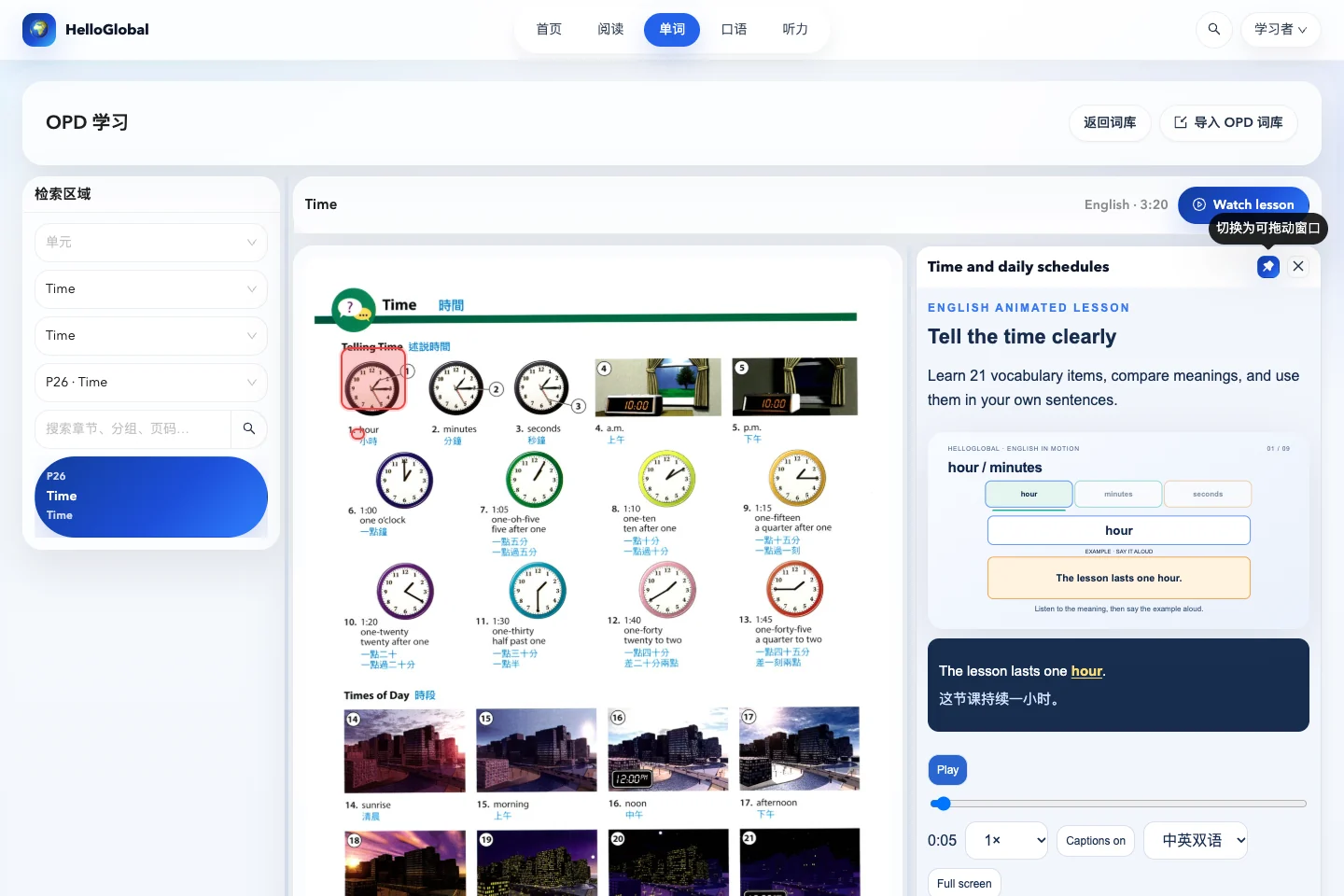This screenshot has height=896, width=1344.
Task: Click the sunrise cityscape picture
Action: point(404,751)
